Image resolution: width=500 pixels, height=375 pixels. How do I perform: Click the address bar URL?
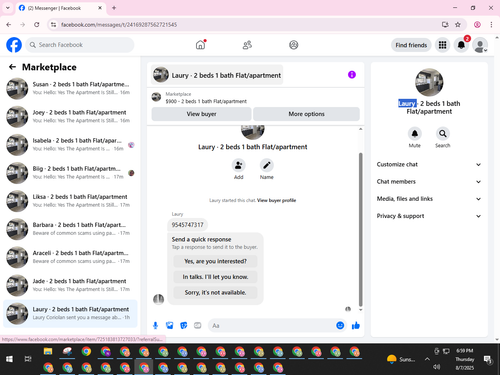click(x=119, y=25)
